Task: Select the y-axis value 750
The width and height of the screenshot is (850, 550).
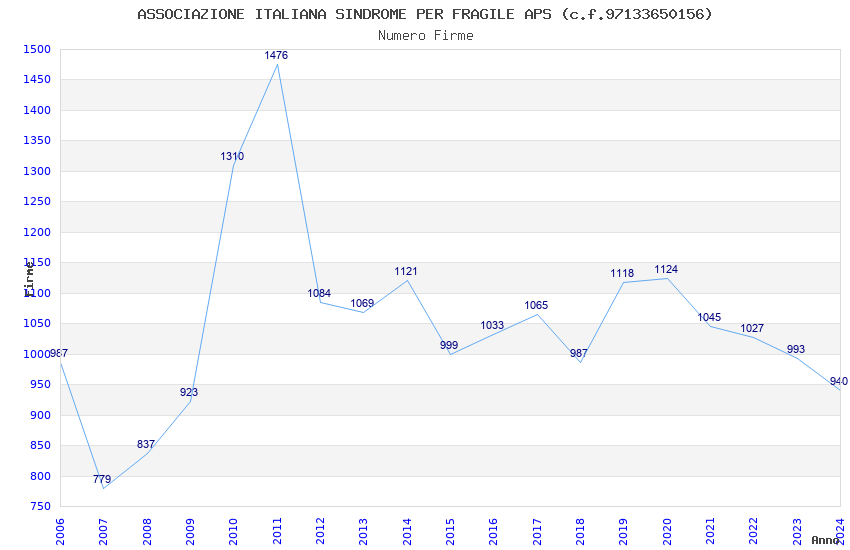Action: tap(40, 507)
